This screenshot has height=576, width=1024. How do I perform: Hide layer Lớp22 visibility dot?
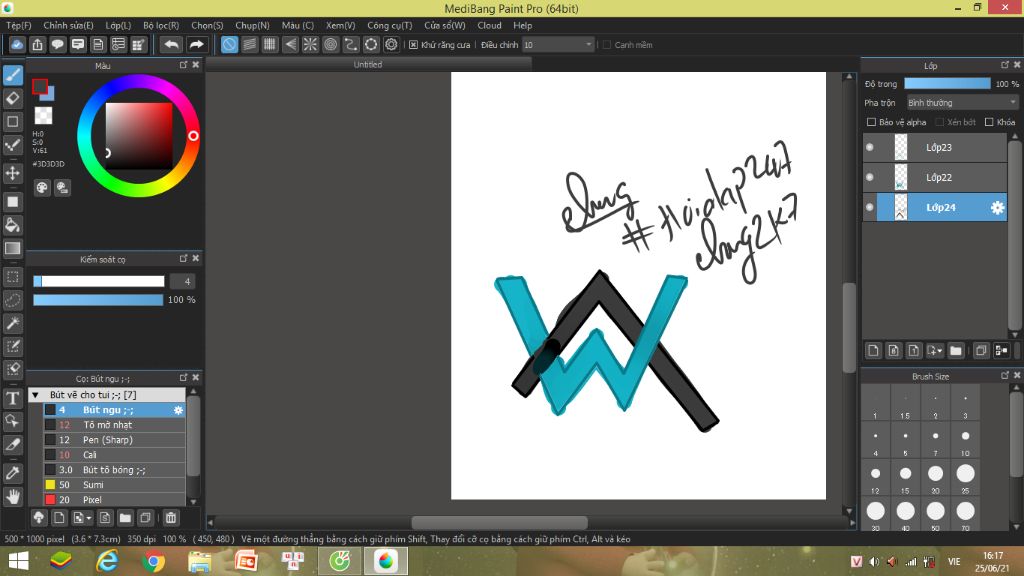point(870,178)
